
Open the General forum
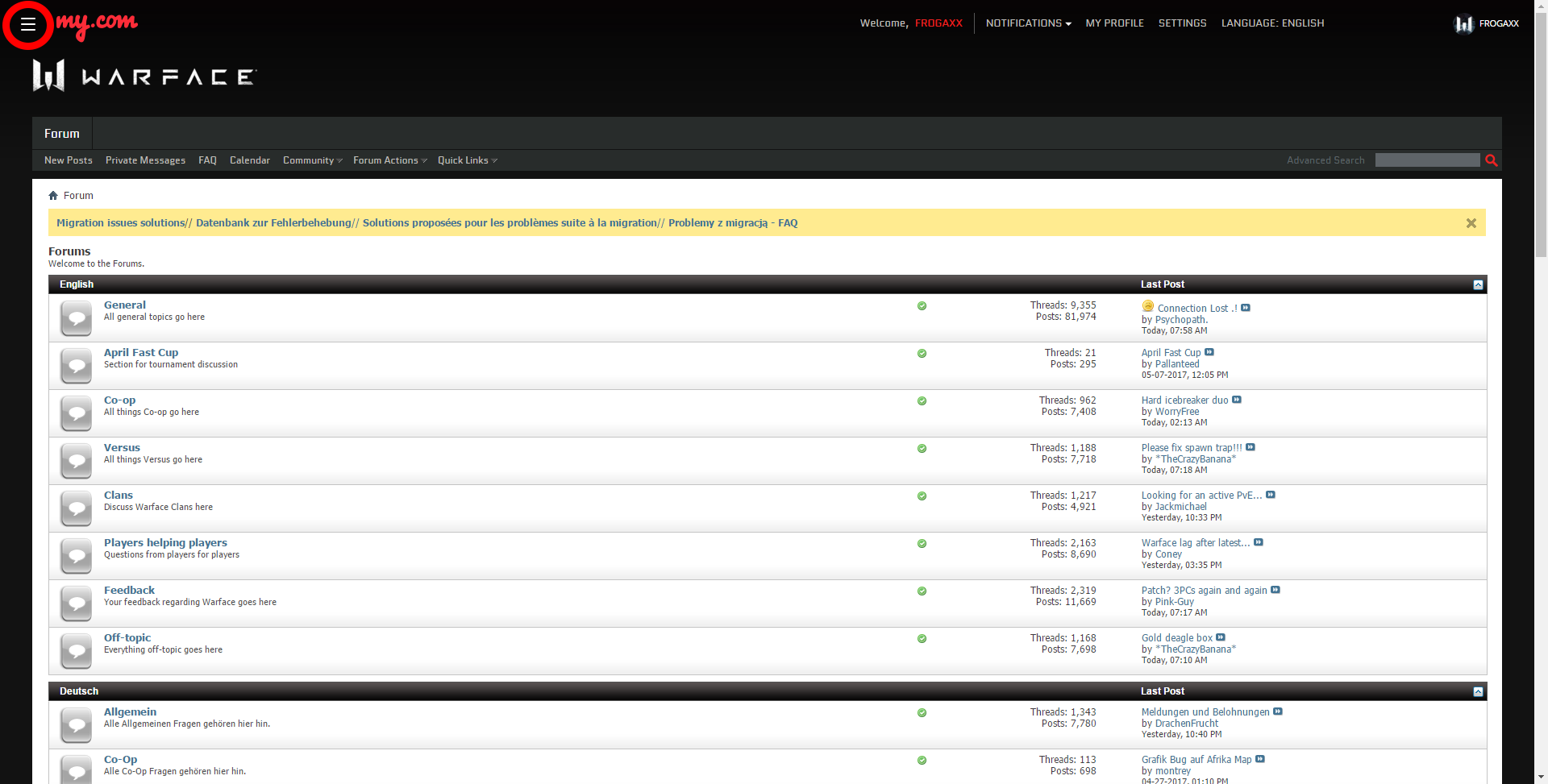pos(125,305)
